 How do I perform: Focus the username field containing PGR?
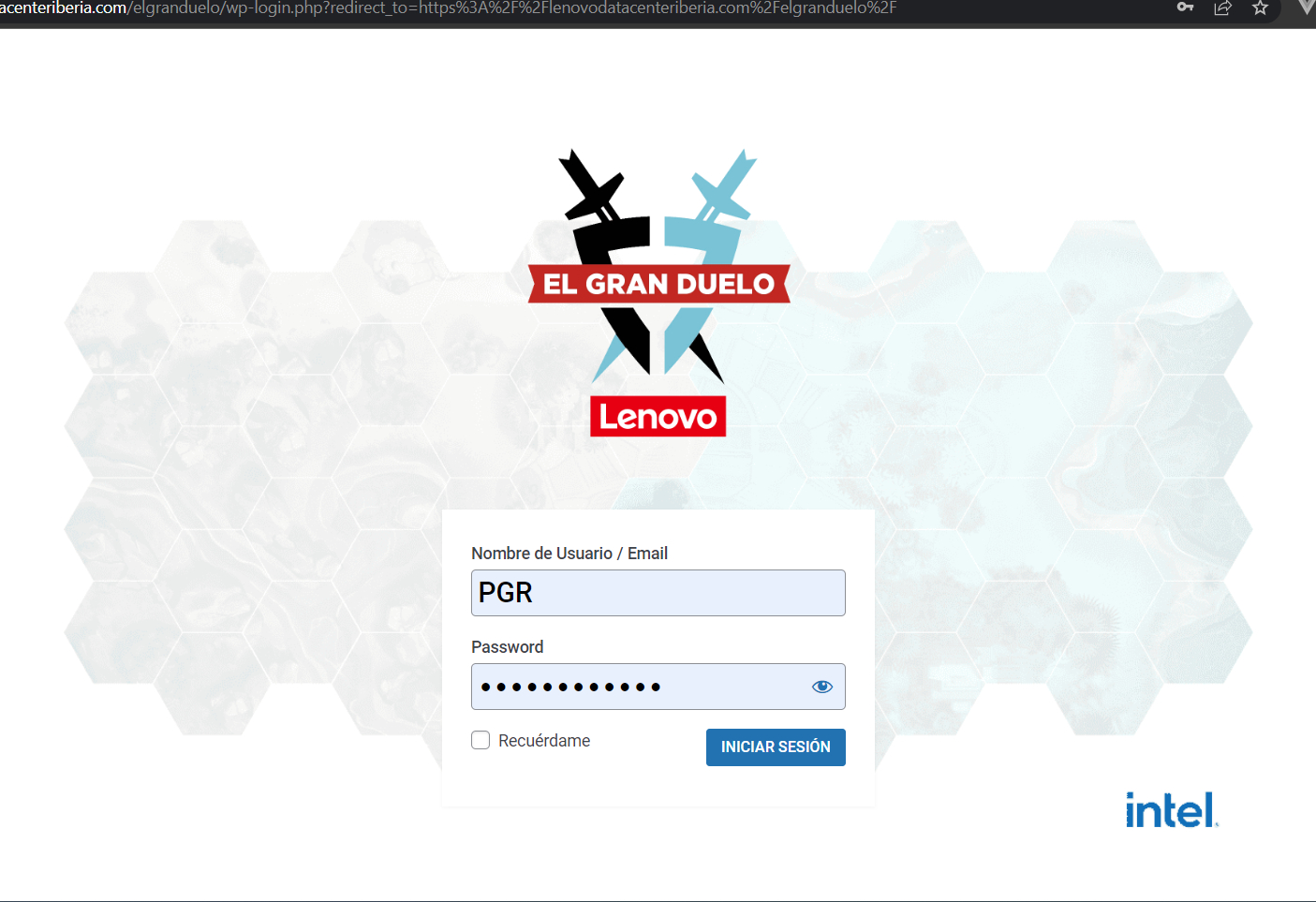click(x=658, y=593)
